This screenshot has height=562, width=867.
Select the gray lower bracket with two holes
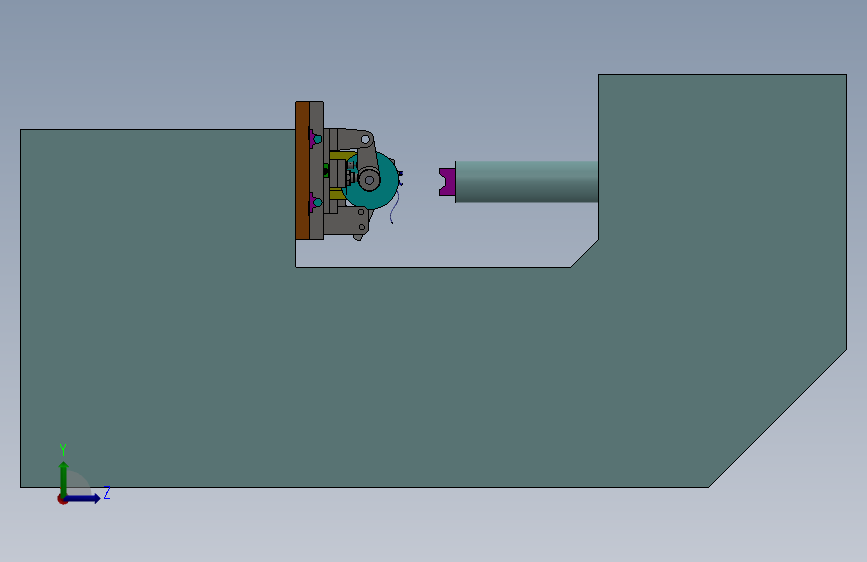tap(346, 222)
